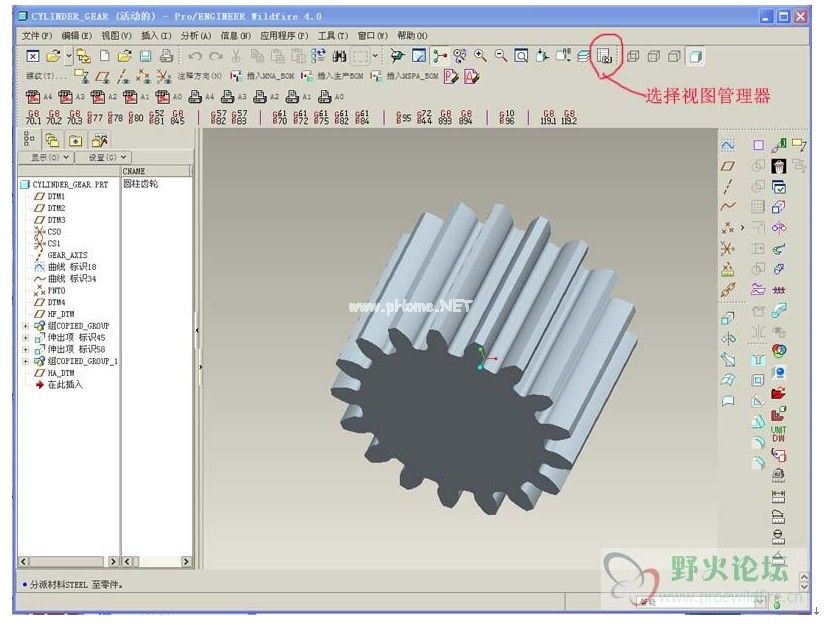
Task: Click the 插入生产BOM button
Action: click(333, 76)
